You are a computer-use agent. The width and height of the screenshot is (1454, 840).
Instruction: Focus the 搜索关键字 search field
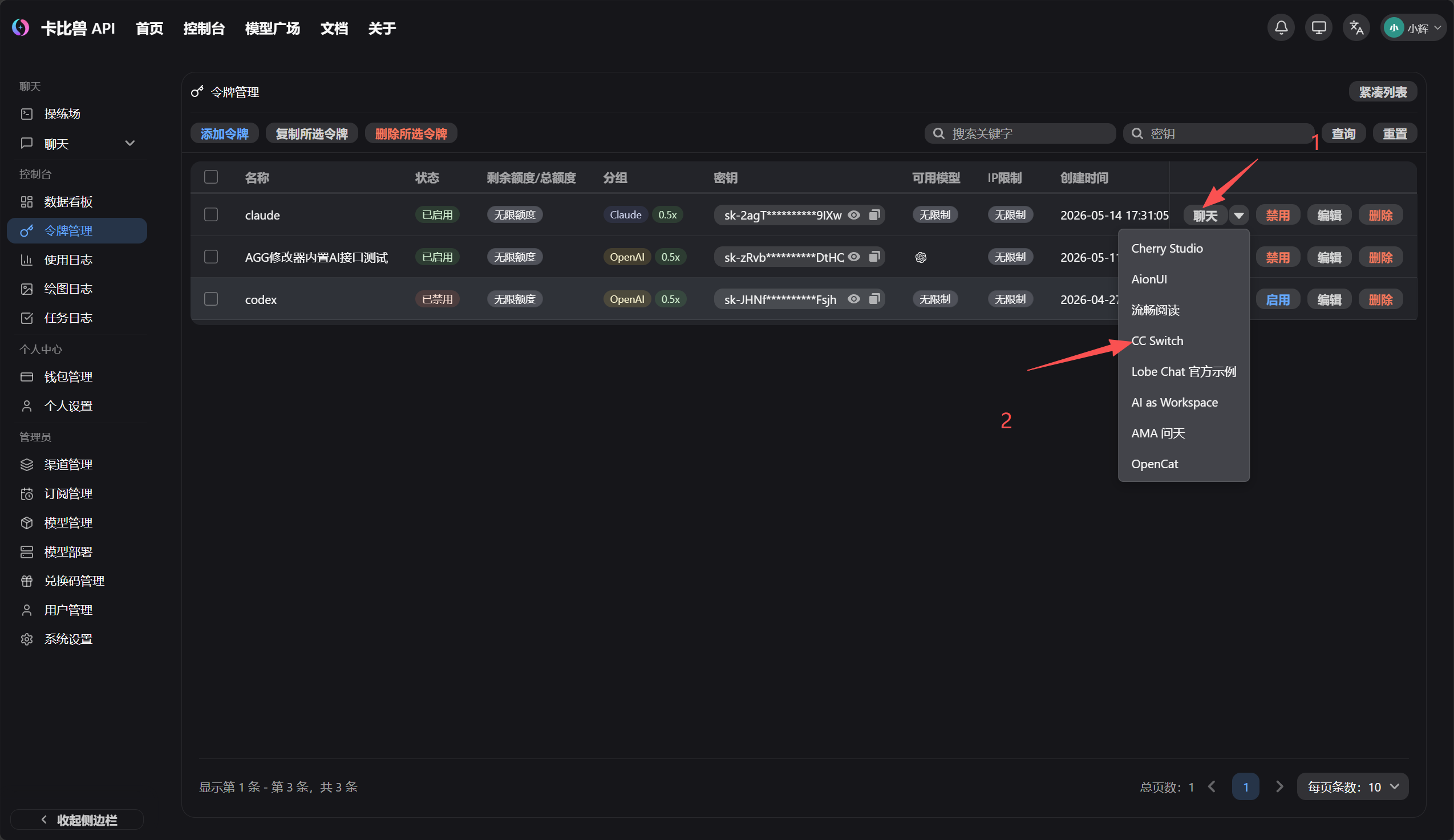(1019, 133)
